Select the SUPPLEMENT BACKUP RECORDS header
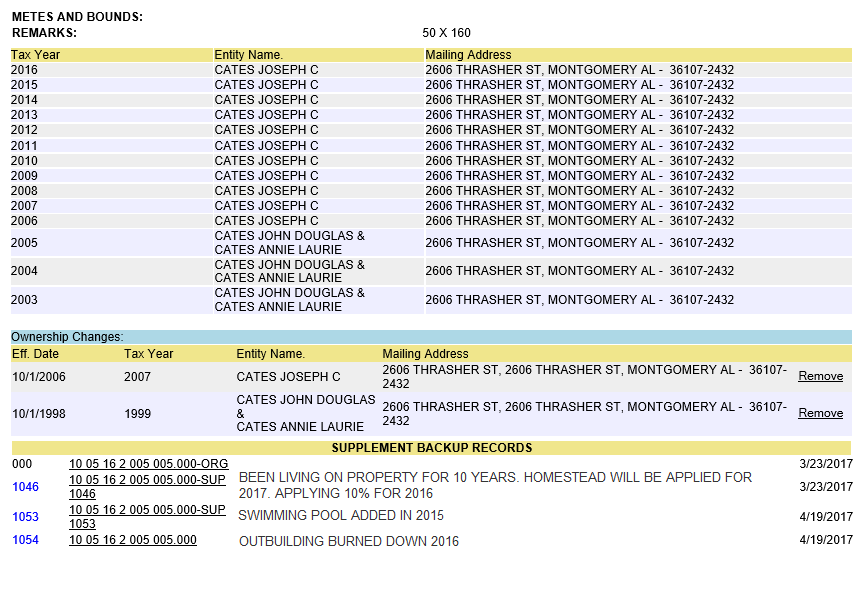Viewport: 861px width, 598px height. tap(432, 448)
